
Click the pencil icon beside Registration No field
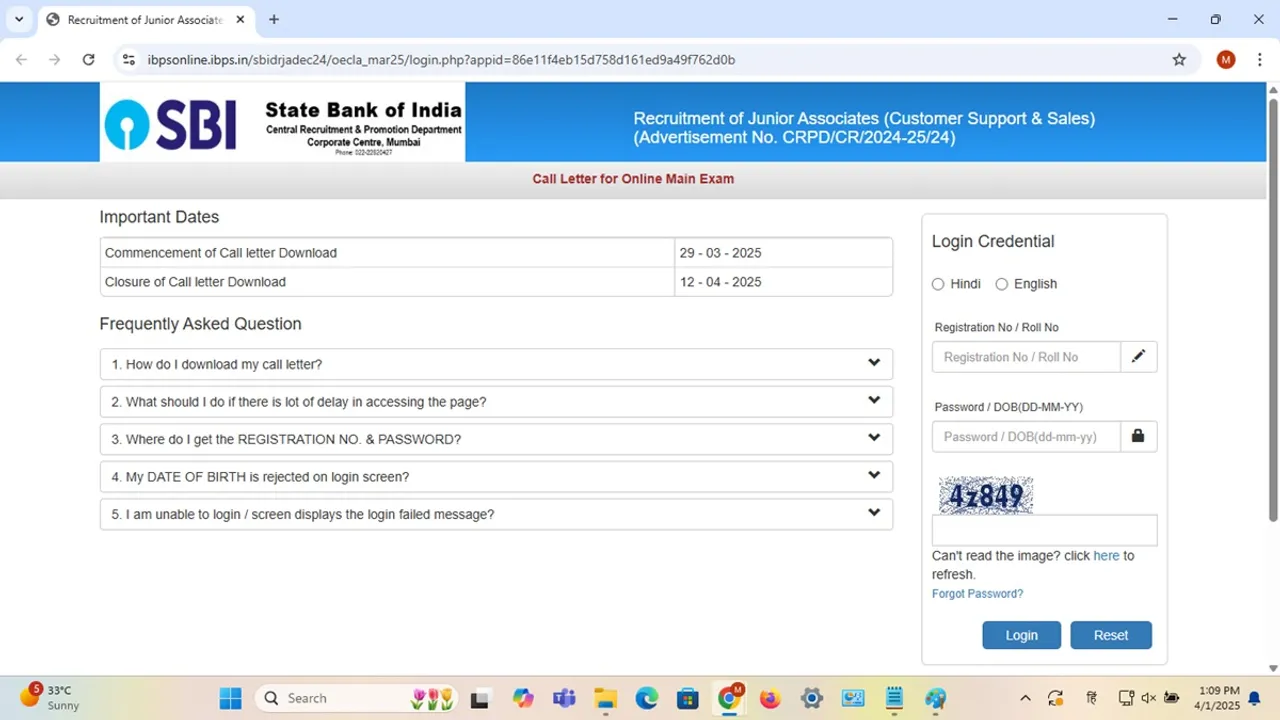pyautogui.click(x=1138, y=357)
